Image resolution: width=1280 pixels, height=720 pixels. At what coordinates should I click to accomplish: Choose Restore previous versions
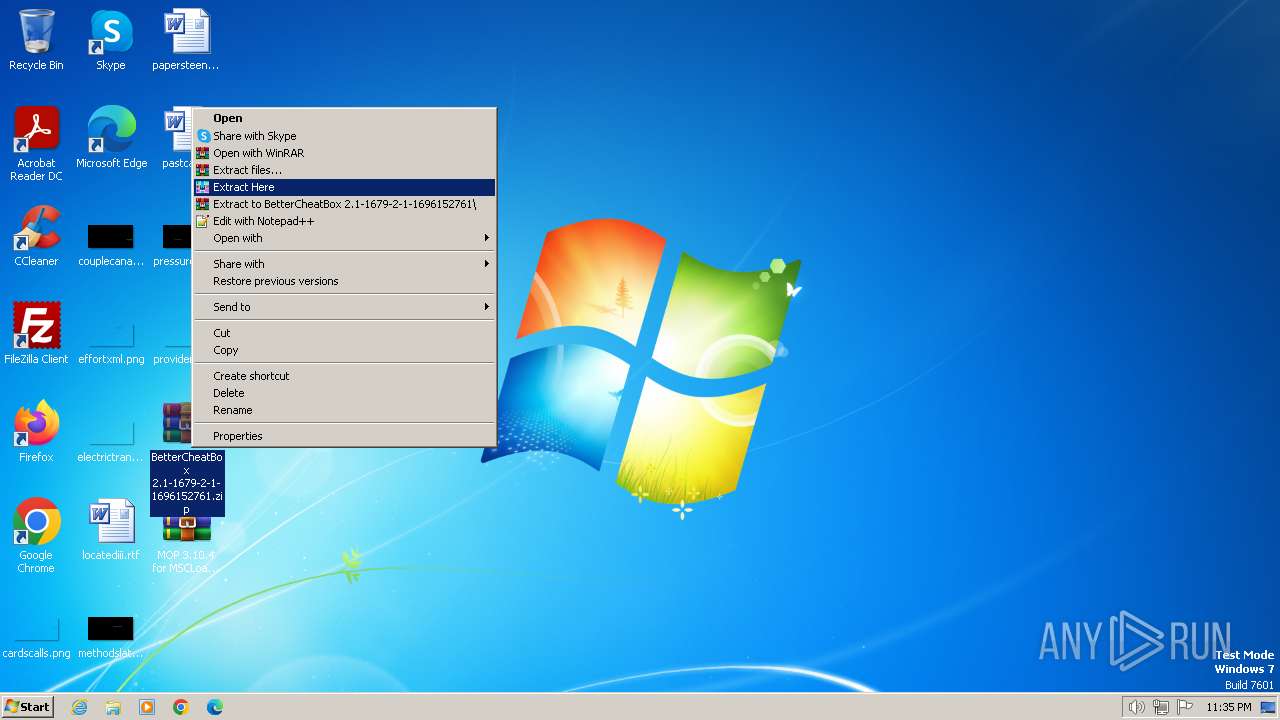(344, 281)
